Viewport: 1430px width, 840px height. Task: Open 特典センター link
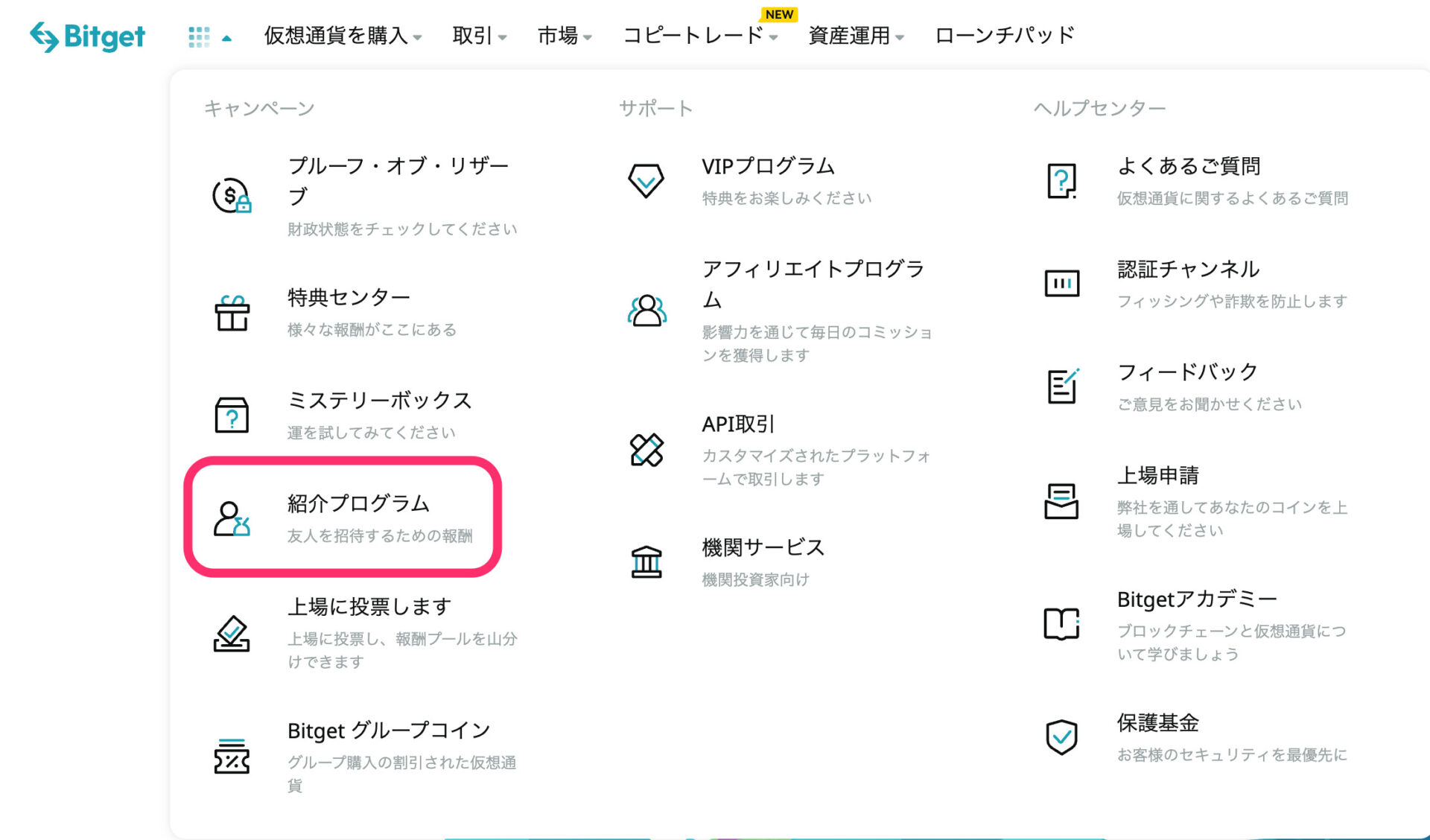349,297
